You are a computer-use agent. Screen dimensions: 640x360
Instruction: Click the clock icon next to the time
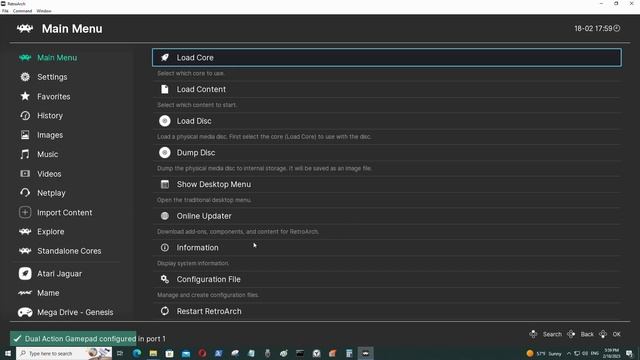point(617,28)
